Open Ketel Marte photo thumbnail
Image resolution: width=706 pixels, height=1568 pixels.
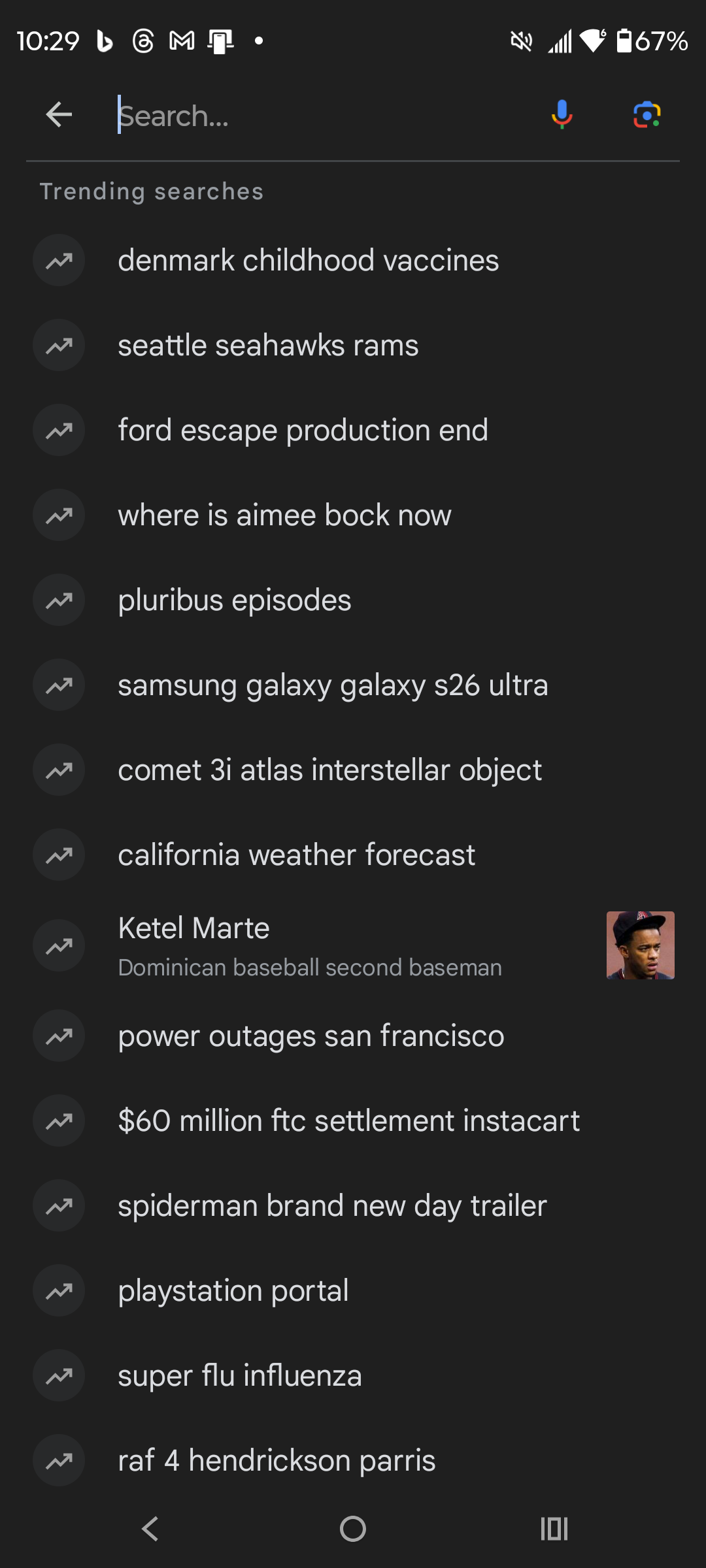point(640,945)
